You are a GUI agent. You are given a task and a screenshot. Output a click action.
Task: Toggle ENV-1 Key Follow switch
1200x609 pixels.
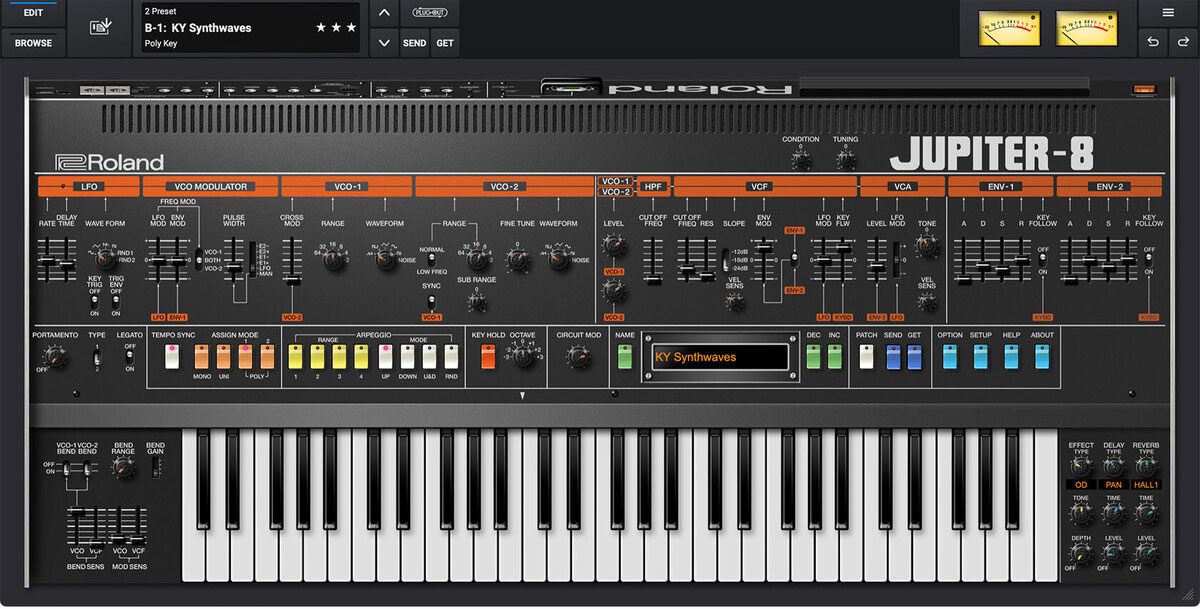coord(1042,259)
